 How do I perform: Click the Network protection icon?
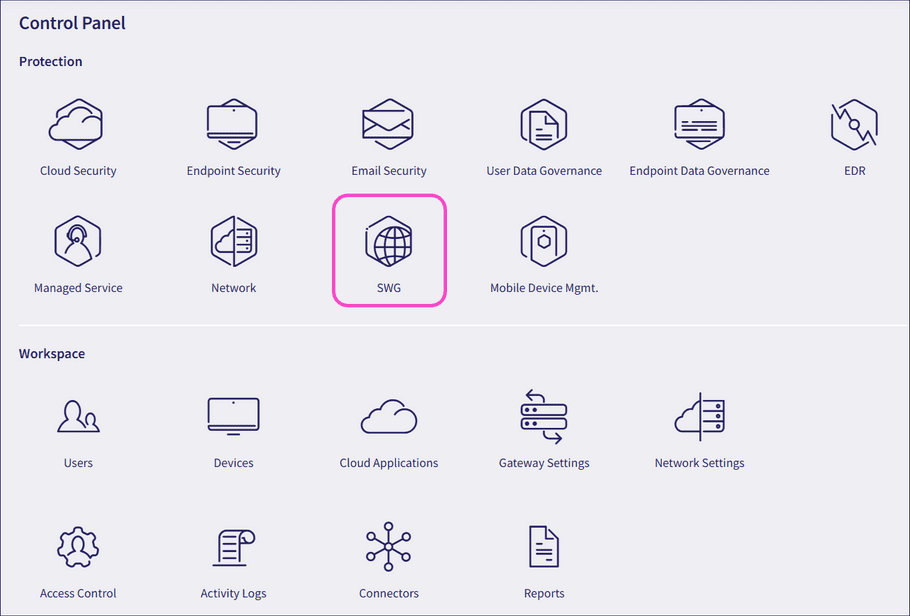click(233, 241)
